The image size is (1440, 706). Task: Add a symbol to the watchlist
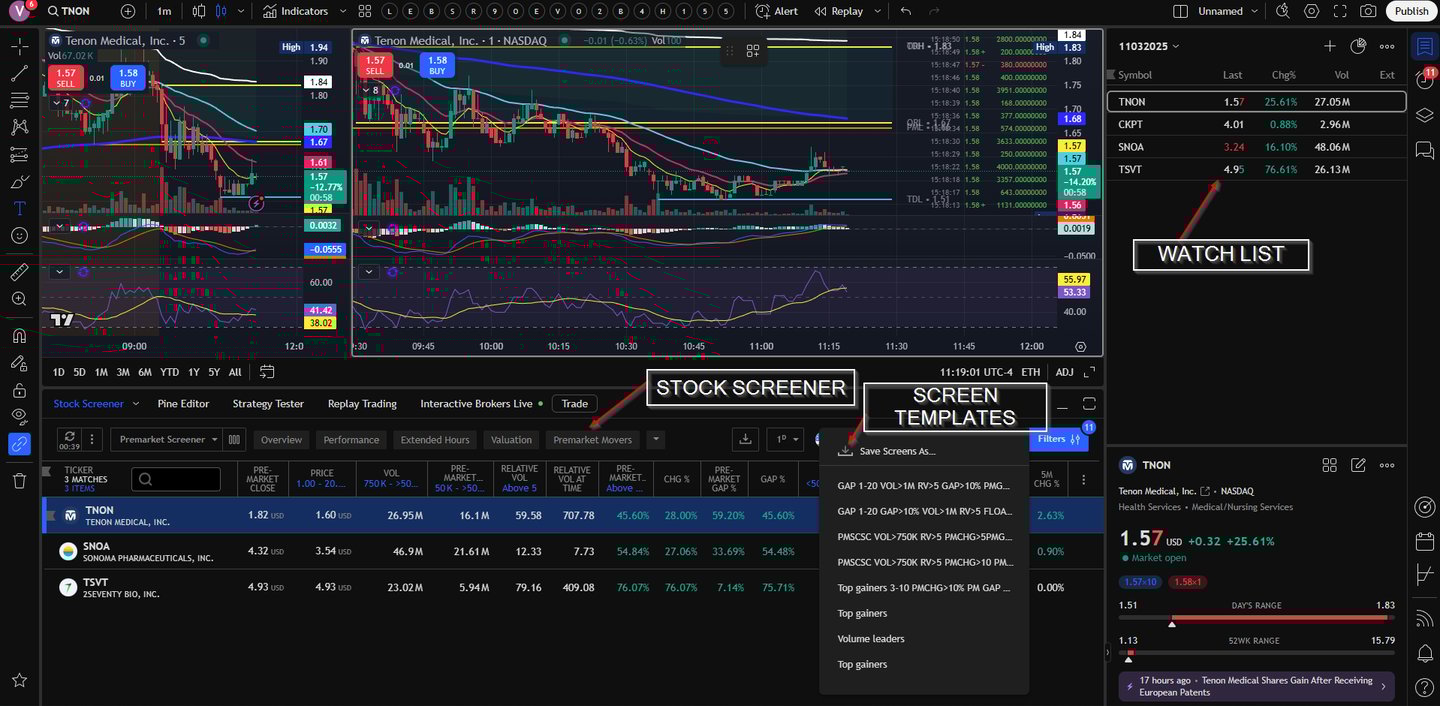pos(1329,46)
